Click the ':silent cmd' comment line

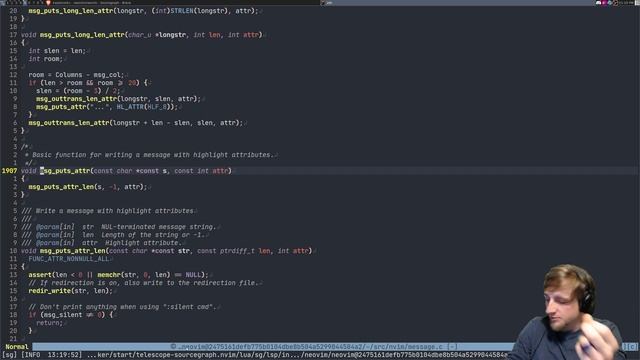click(x=122, y=307)
